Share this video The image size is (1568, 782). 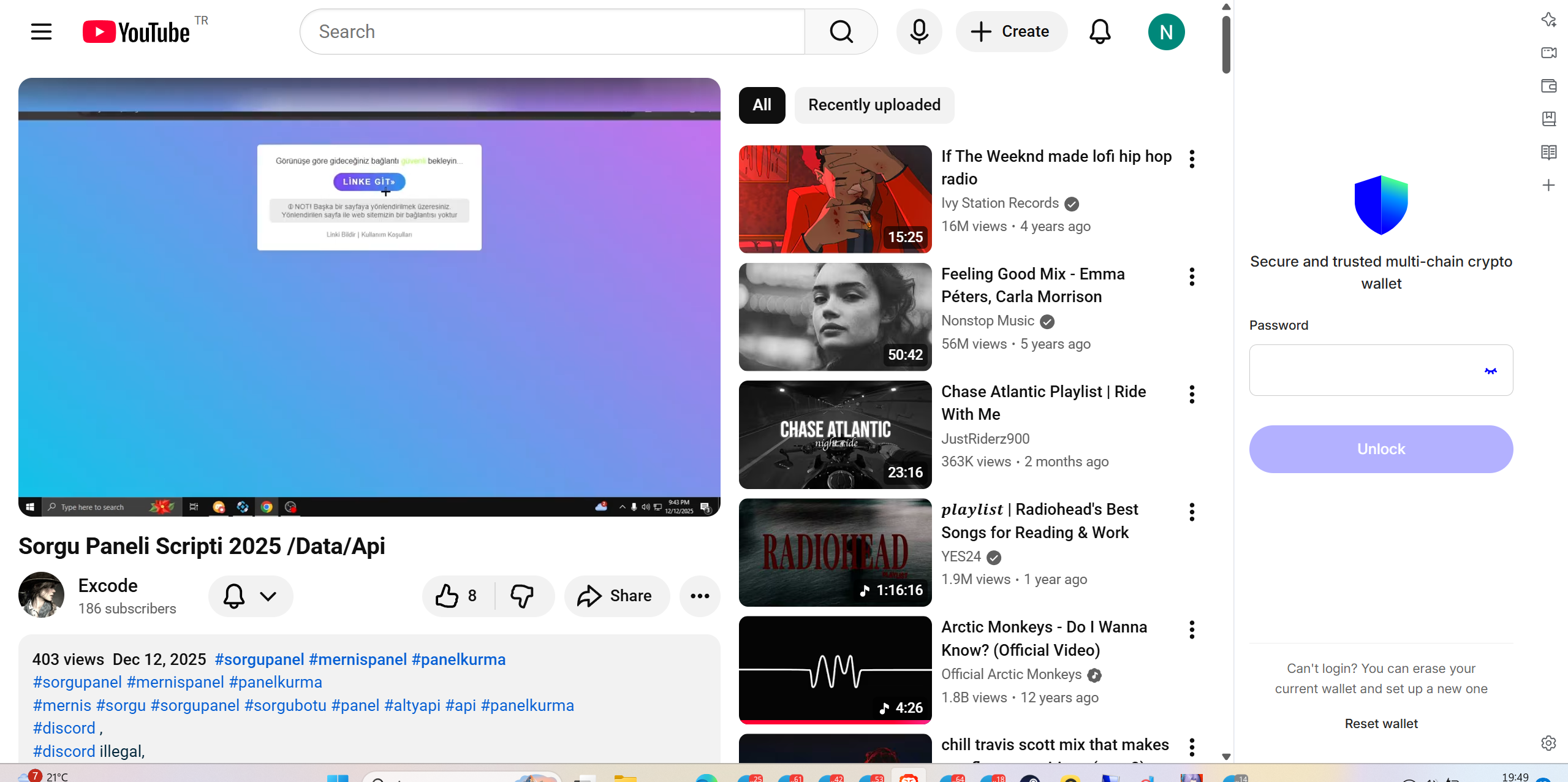[x=616, y=596]
